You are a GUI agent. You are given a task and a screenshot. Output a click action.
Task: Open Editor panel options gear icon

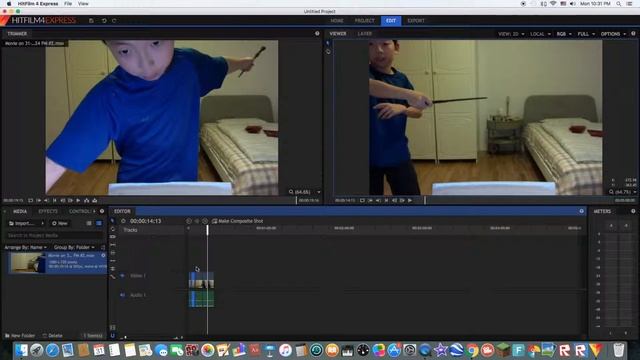tap(582, 211)
